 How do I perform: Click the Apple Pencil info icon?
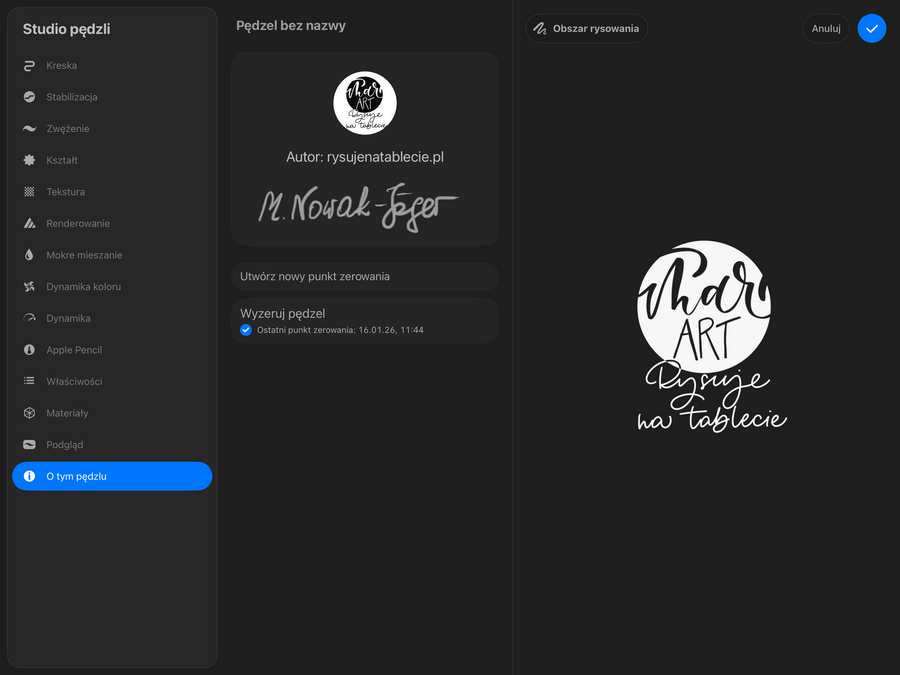(x=29, y=350)
